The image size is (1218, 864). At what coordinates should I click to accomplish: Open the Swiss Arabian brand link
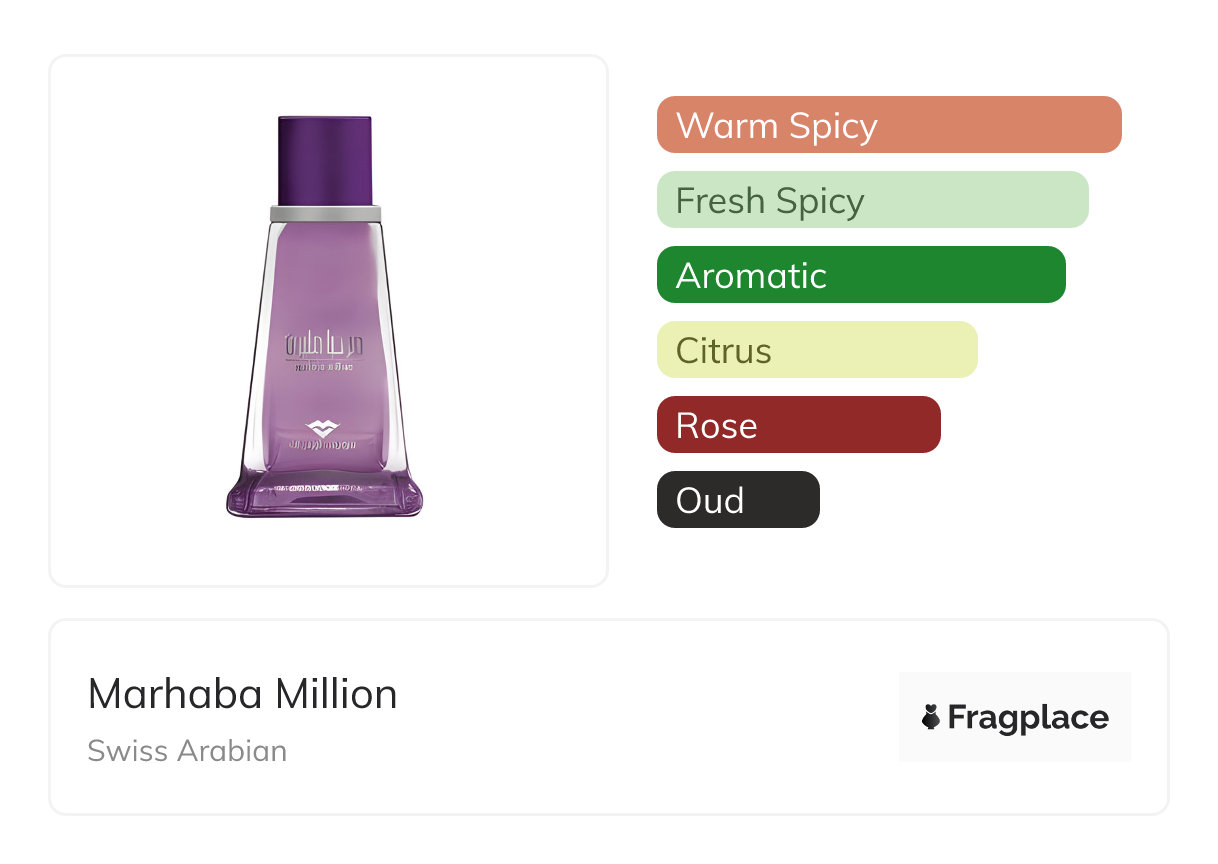187,751
